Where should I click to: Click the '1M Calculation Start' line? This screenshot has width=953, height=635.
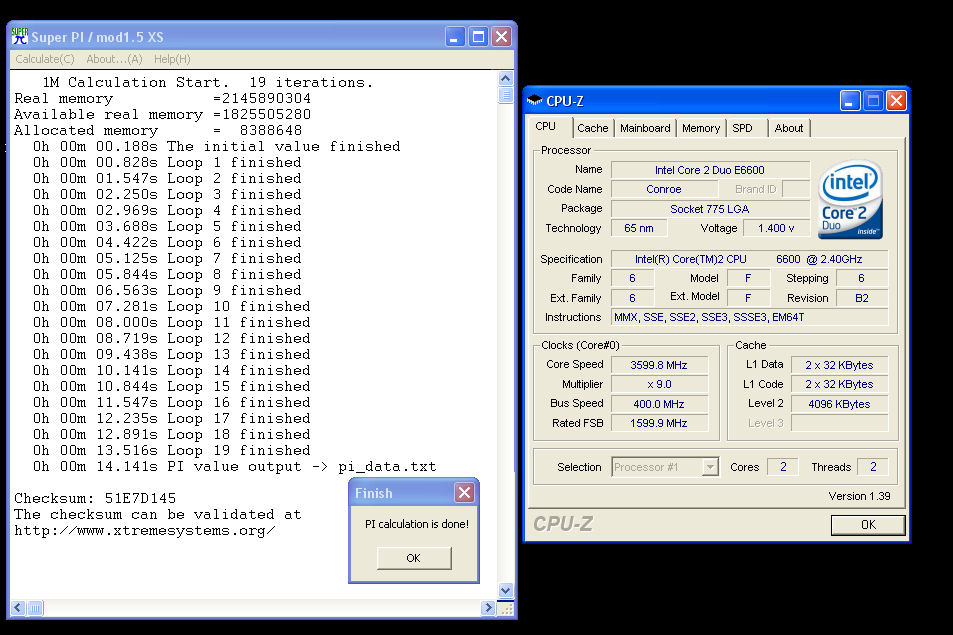pos(207,82)
